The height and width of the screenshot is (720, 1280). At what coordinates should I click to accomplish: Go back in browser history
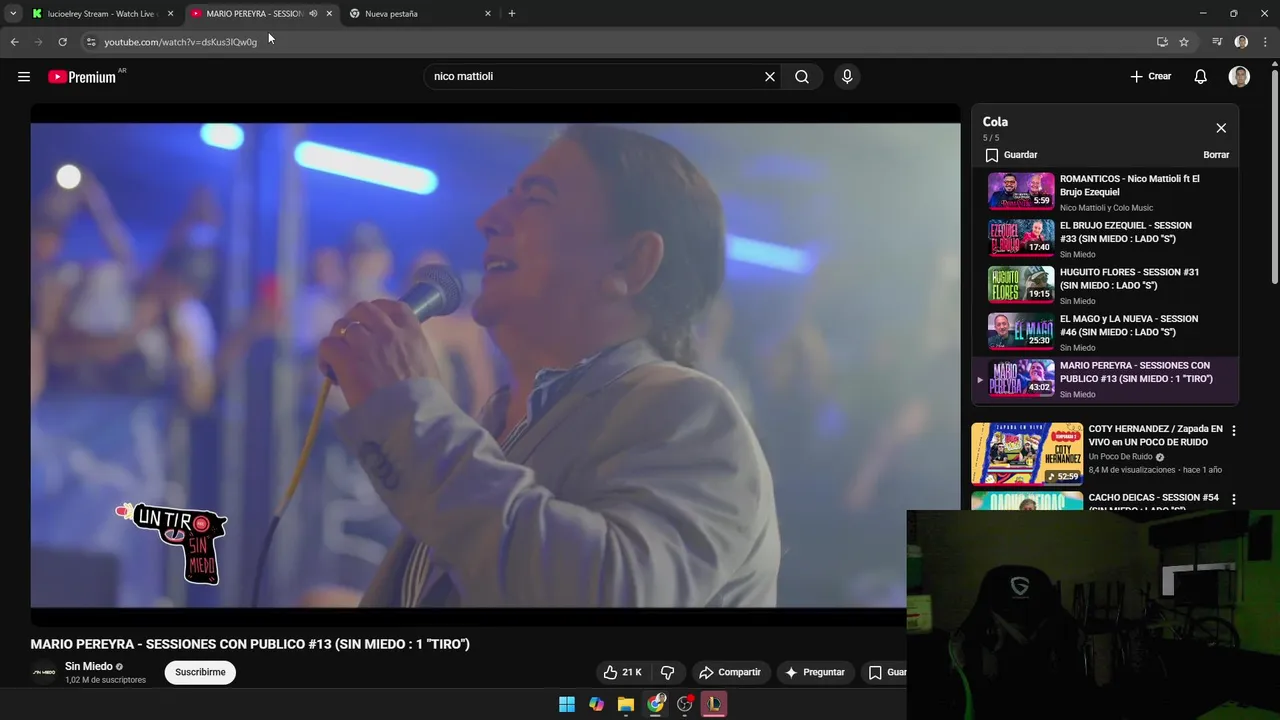pyautogui.click(x=14, y=42)
